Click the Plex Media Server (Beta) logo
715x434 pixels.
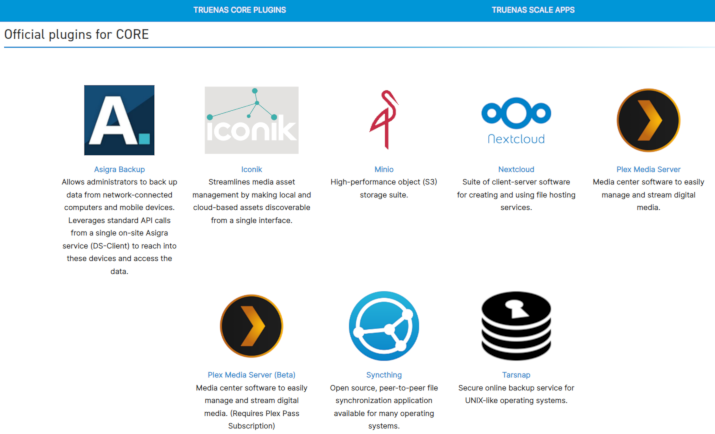click(252, 326)
